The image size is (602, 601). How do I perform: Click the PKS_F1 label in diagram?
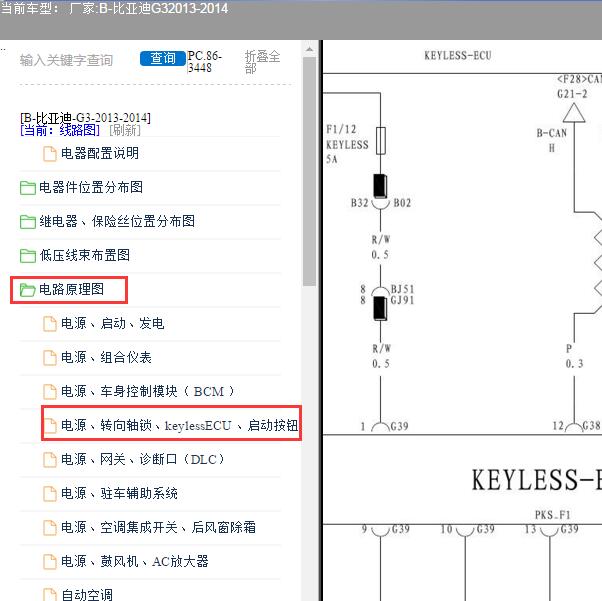click(553, 515)
